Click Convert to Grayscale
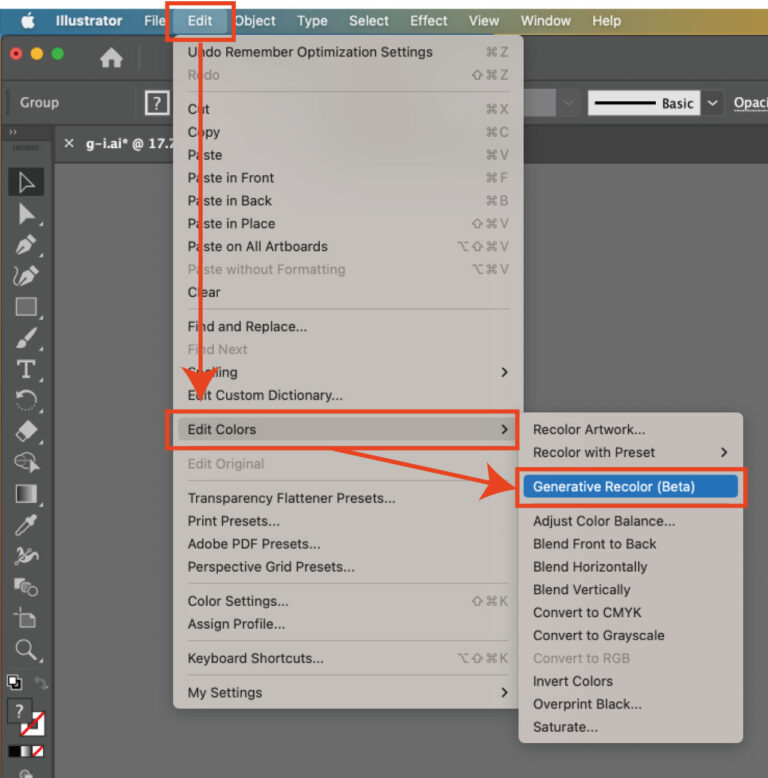Screen dimensions: 768x778 coord(598,635)
